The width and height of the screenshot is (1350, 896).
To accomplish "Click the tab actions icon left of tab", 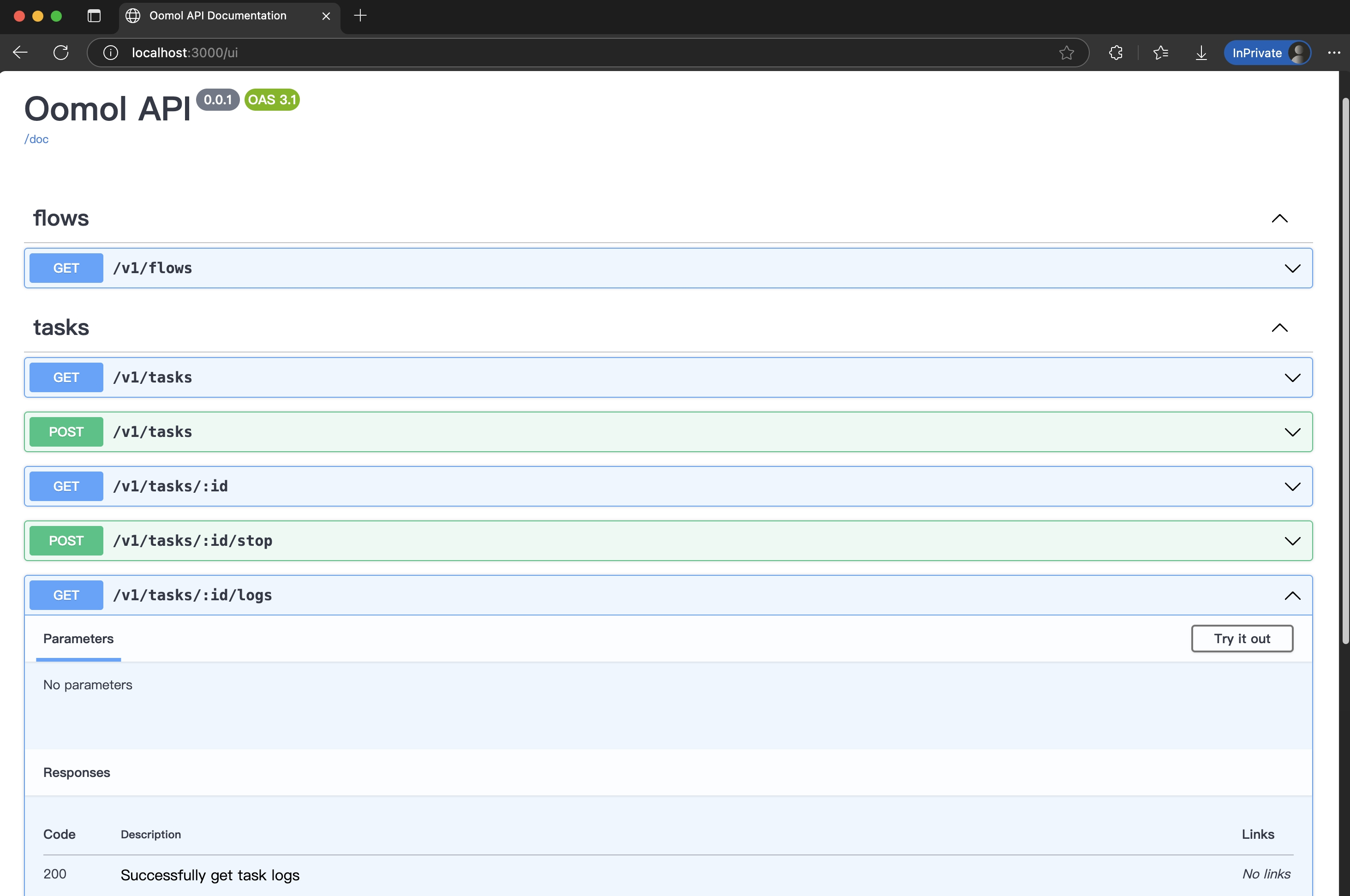I will coord(94,15).
